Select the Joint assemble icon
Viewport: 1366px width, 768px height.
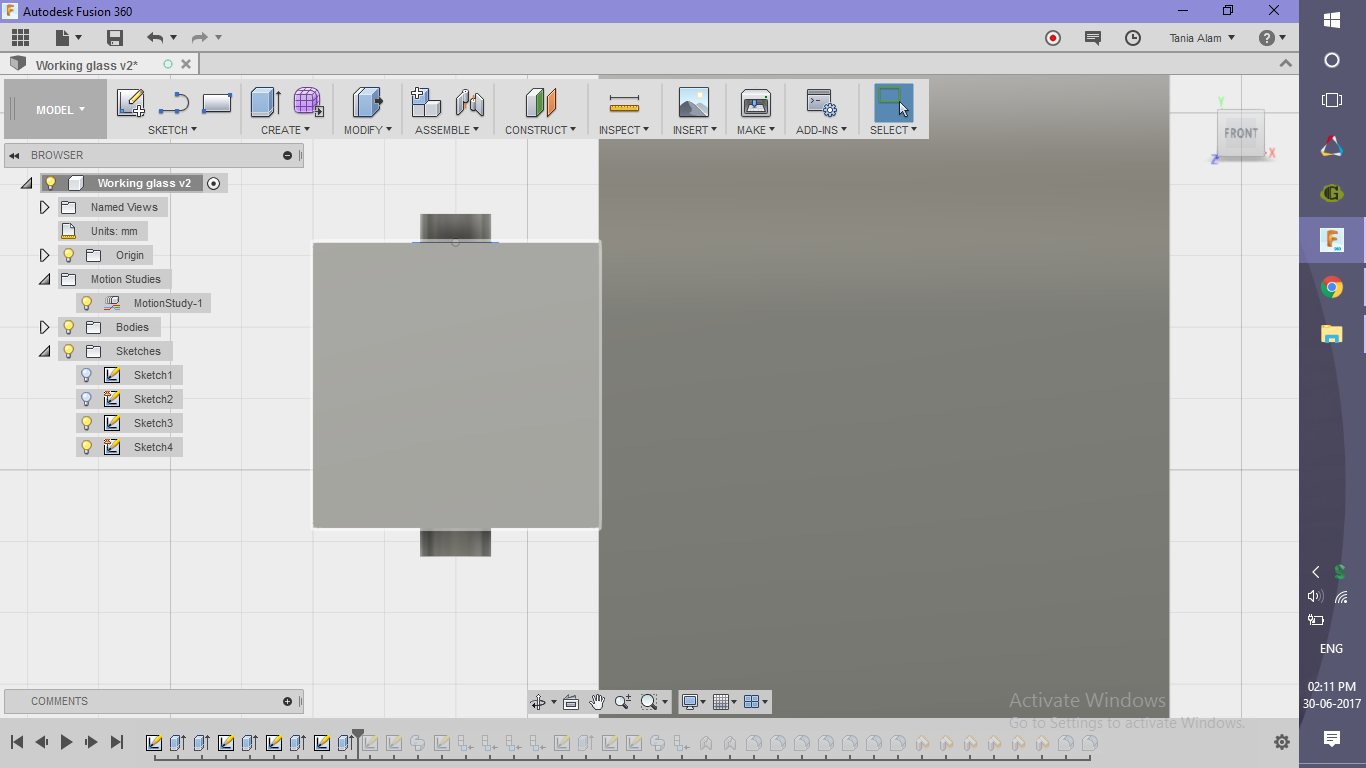(x=470, y=103)
